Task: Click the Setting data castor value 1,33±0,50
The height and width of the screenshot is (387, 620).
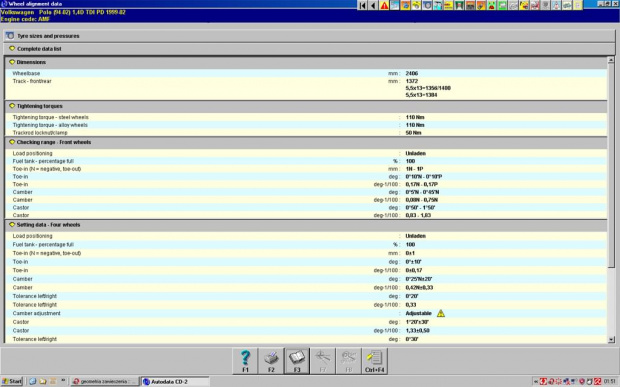Action: (x=418, y=330)
